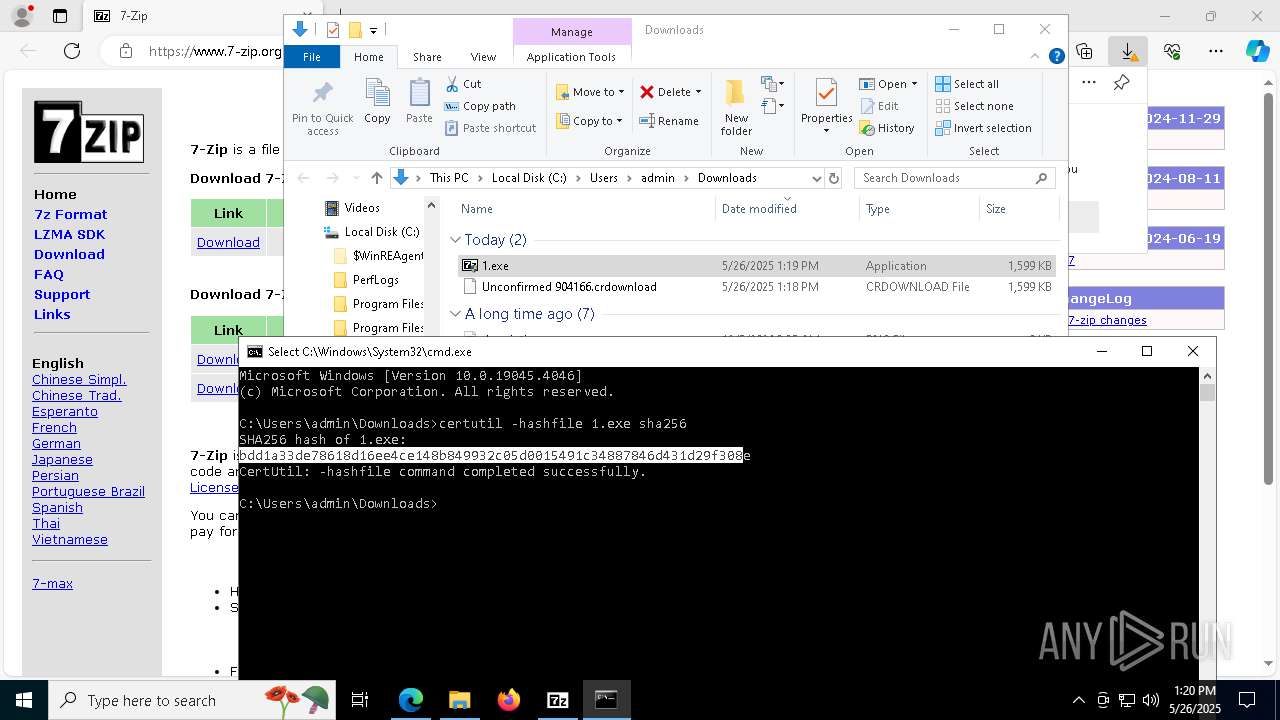Viewport: 1280px width, 720px height.
Task: Open Start menu
Action: [23, 700]
